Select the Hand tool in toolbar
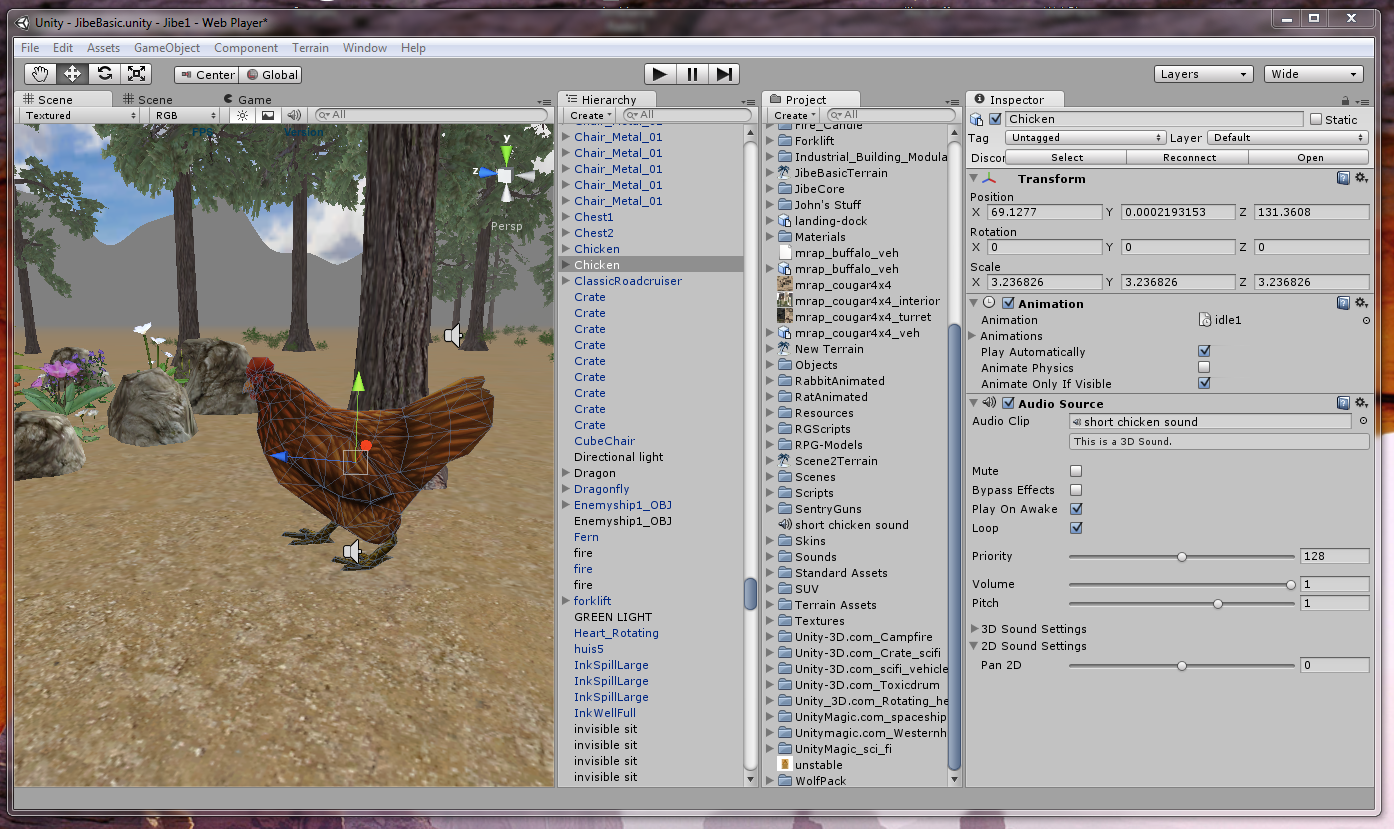1394x829 pixels. pos(41,74)
